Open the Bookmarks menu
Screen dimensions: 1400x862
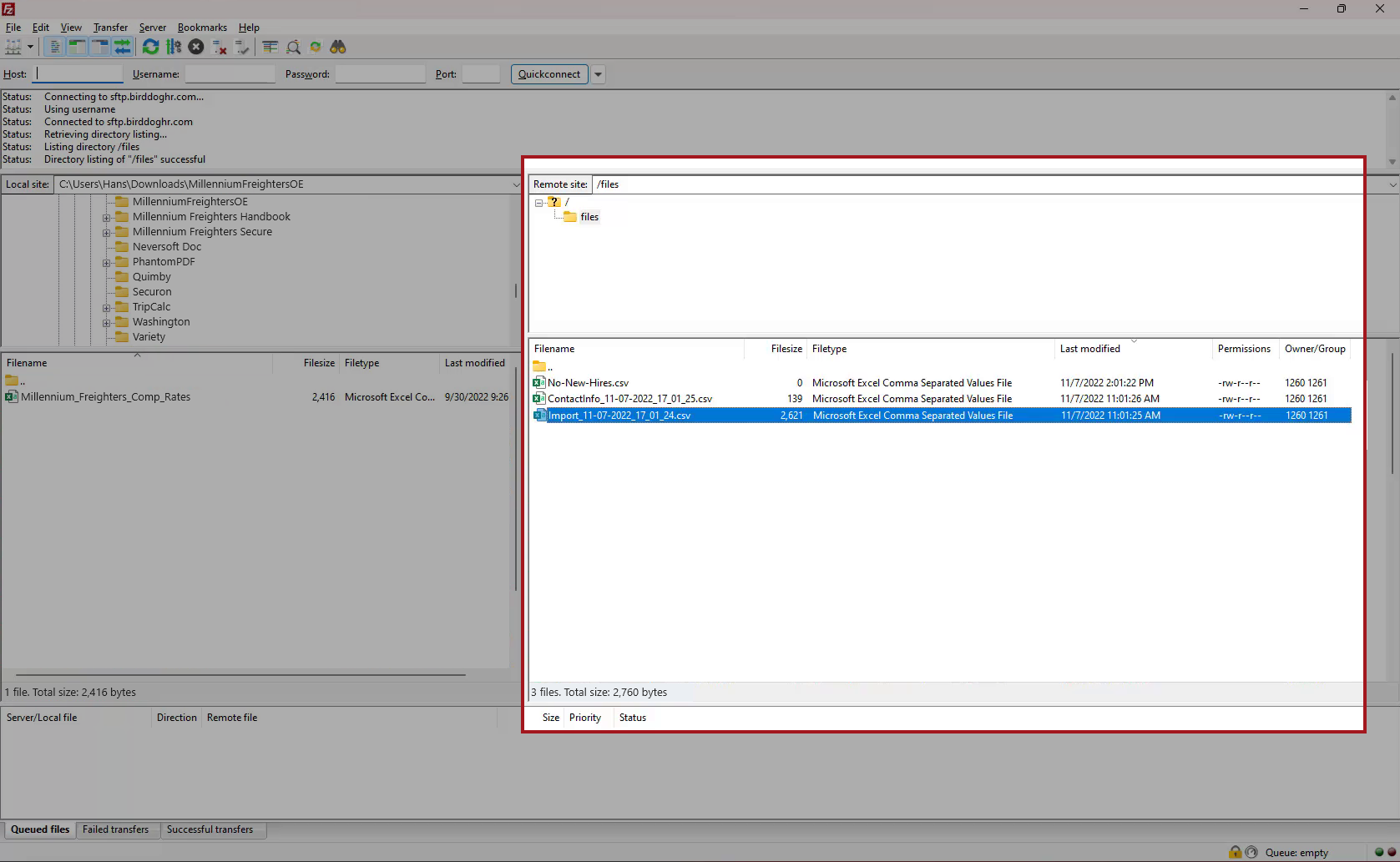coord(202,27)
